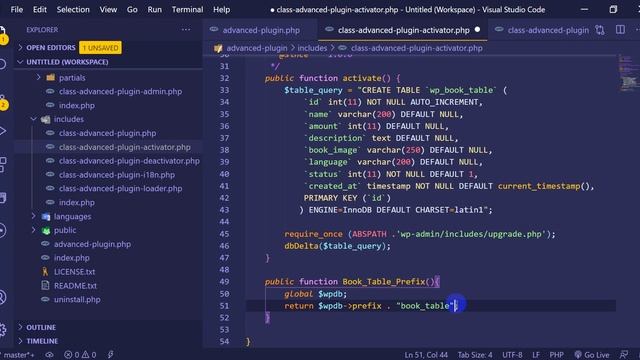Screen dimensions: 640x360
Task: Switch to the third class-advanced-plugin tab
Action: (542, 30)
